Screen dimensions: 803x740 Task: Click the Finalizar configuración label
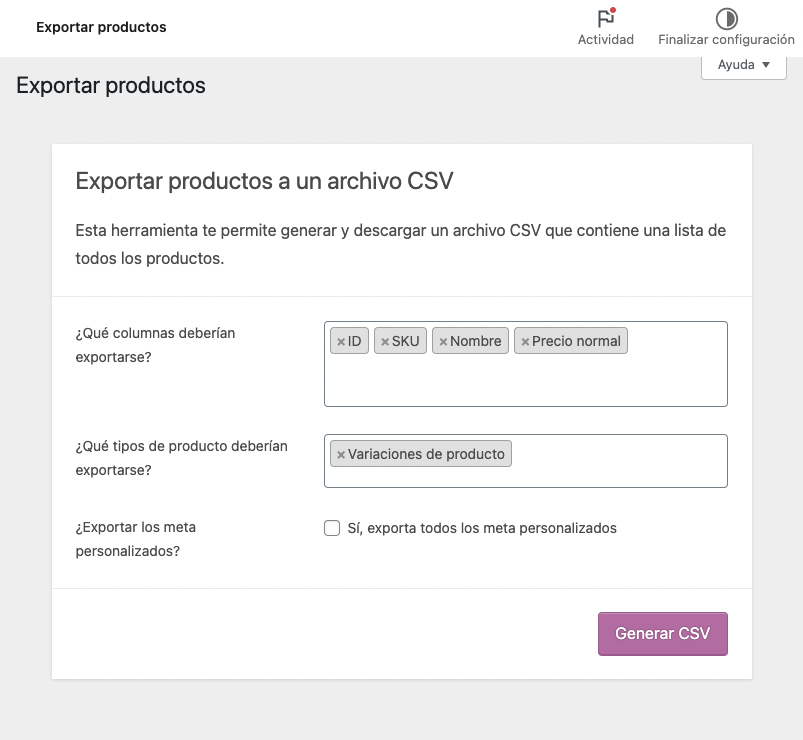(726, 39)
